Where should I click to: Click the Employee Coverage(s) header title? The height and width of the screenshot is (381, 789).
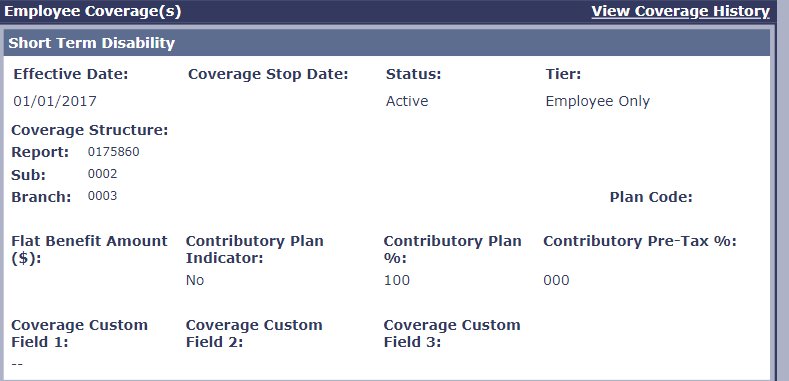(92, 12)
